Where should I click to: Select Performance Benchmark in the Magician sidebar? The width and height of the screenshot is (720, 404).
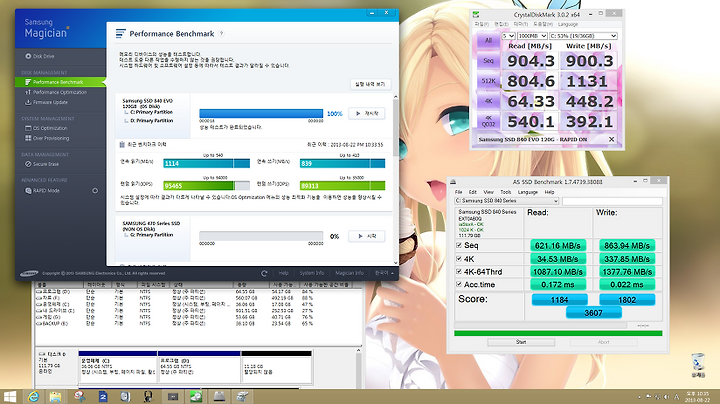pos(60,82)
